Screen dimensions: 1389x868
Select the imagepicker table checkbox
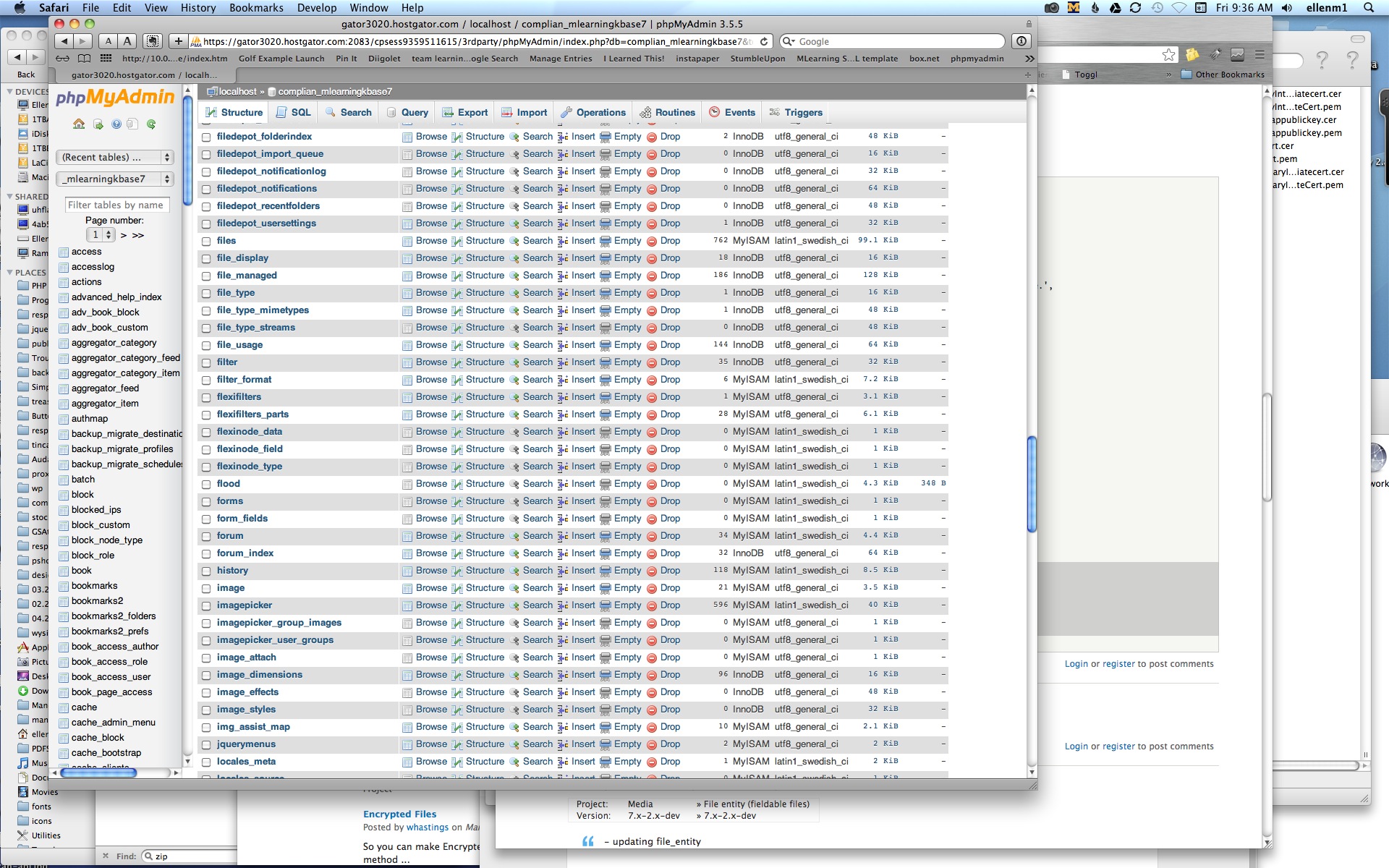point(206,605)
